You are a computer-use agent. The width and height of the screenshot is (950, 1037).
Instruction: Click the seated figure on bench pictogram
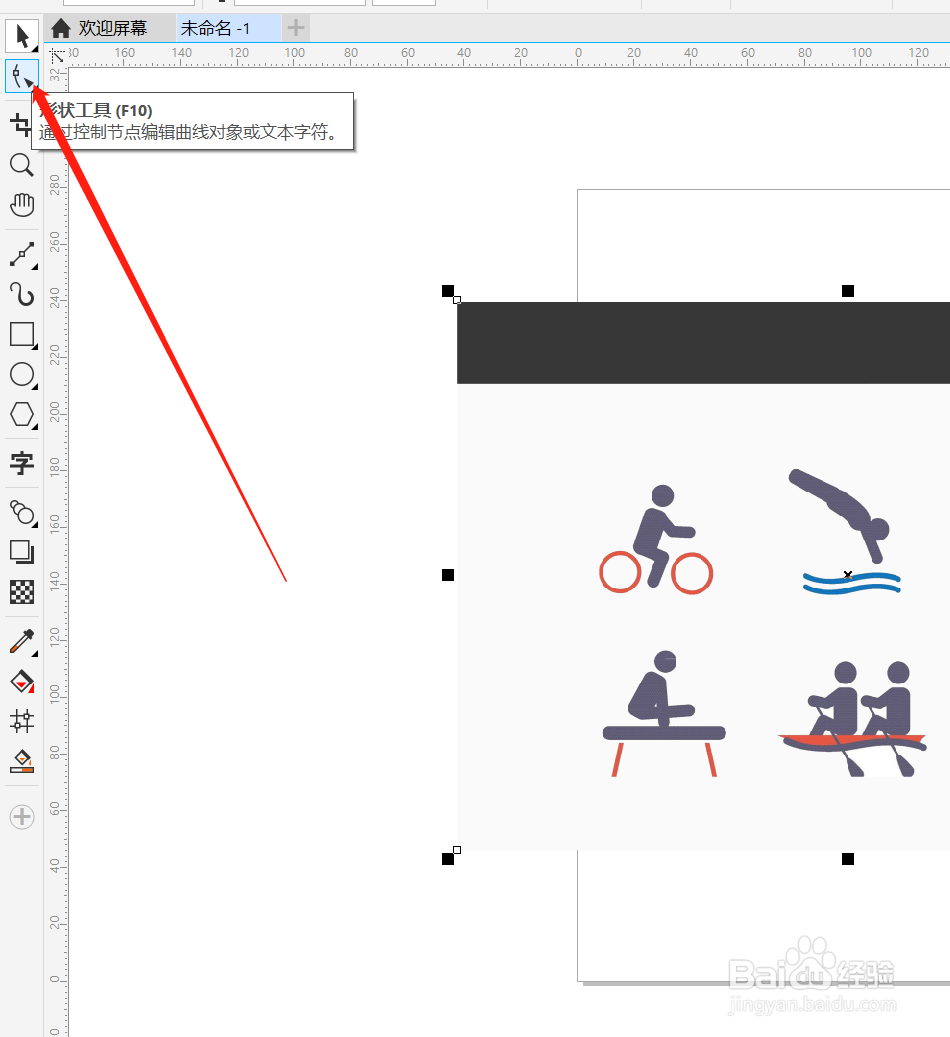(x=664, y=714)
